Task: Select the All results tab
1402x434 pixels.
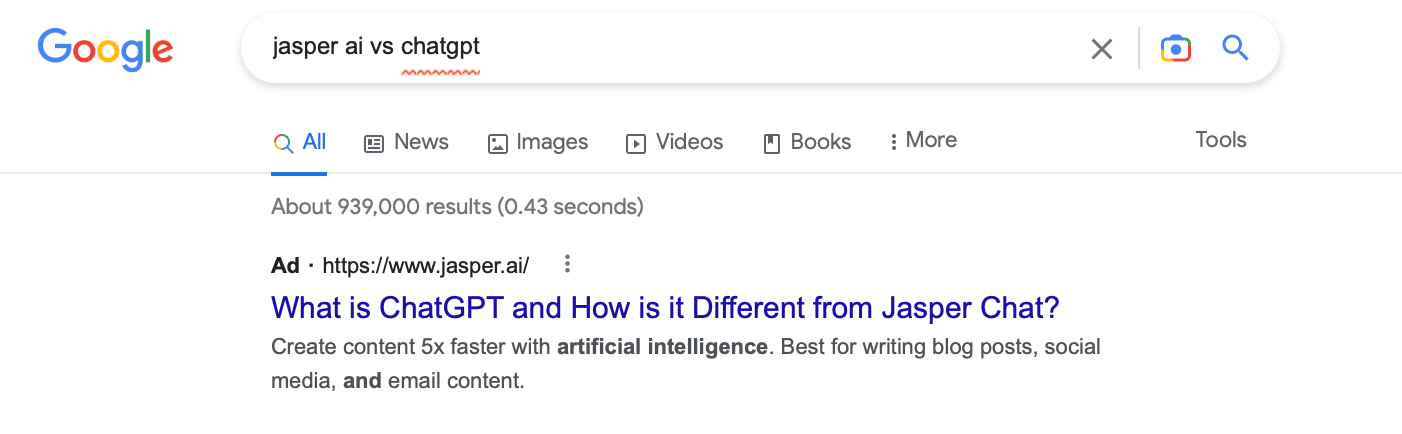Action: [x=299, y=142]
